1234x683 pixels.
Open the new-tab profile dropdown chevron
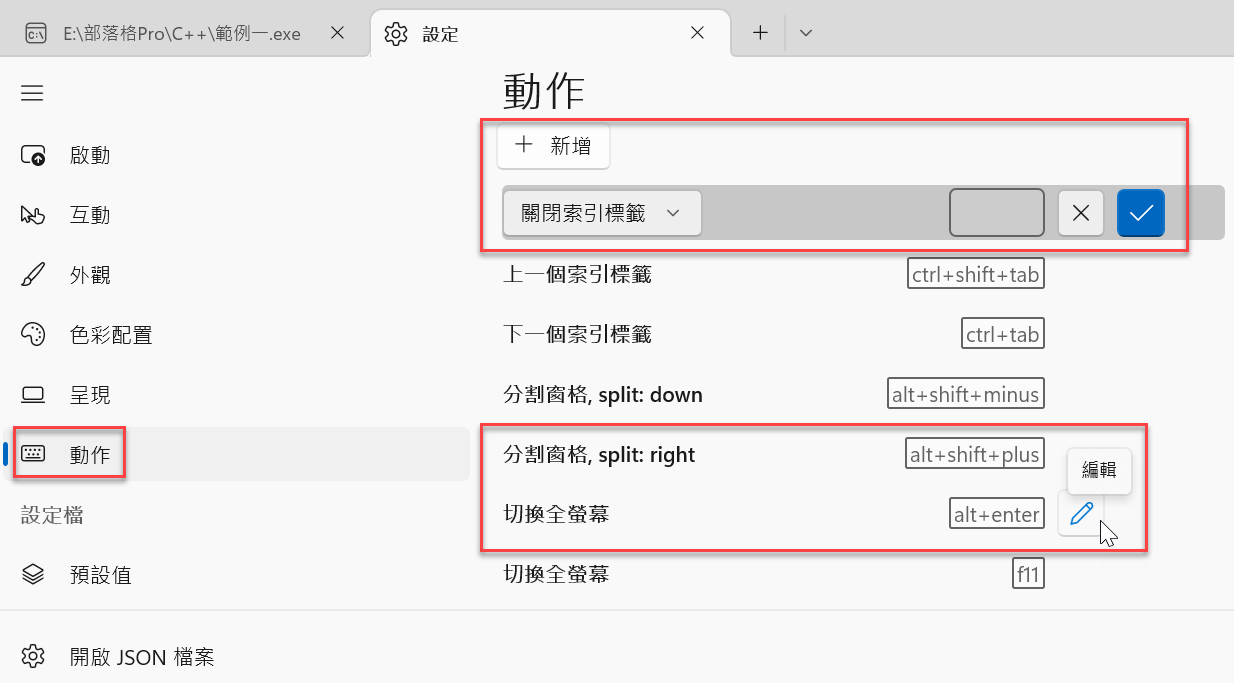(806, 33)
